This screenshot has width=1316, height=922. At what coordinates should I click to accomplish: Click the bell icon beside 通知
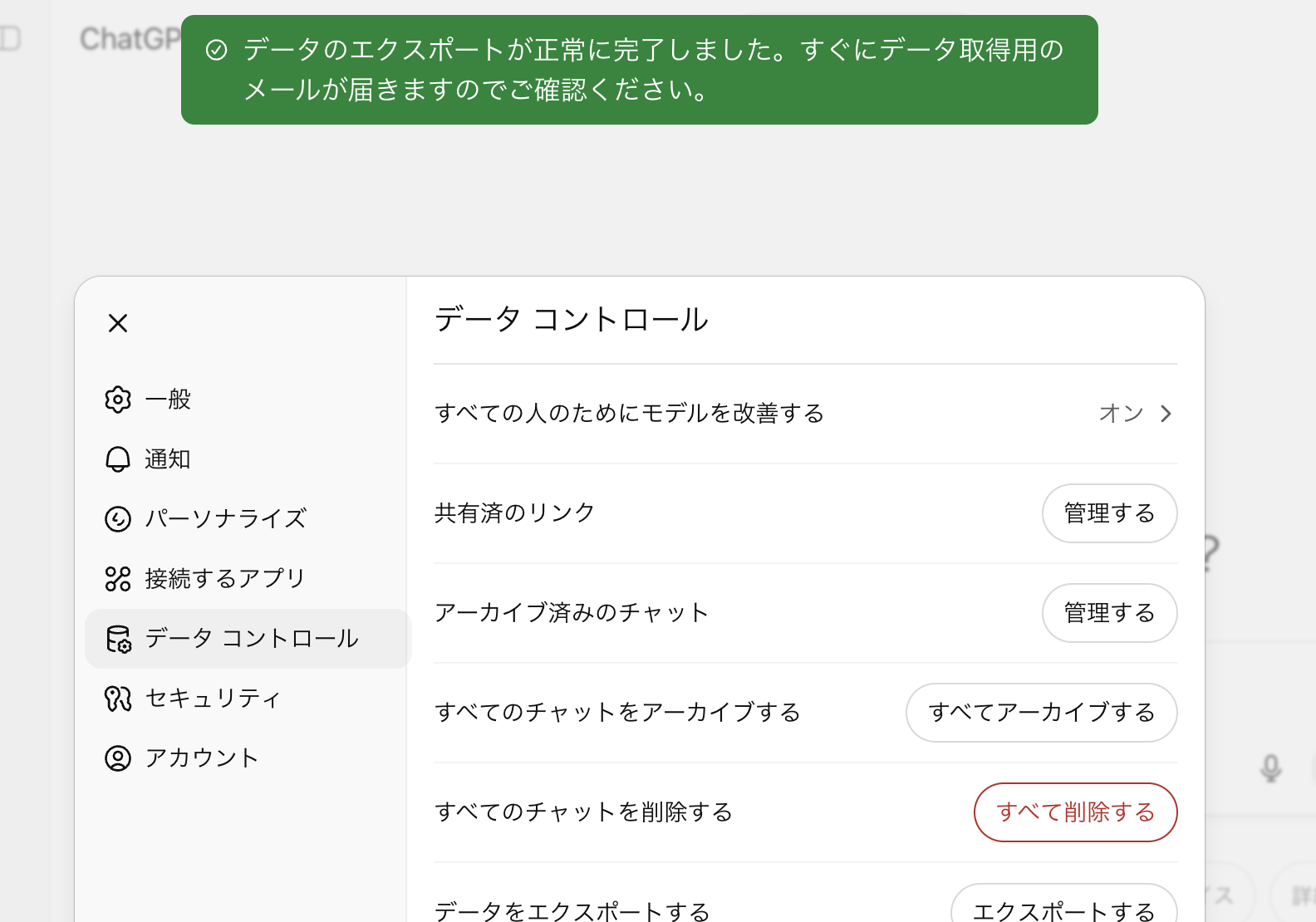point(118,459)
